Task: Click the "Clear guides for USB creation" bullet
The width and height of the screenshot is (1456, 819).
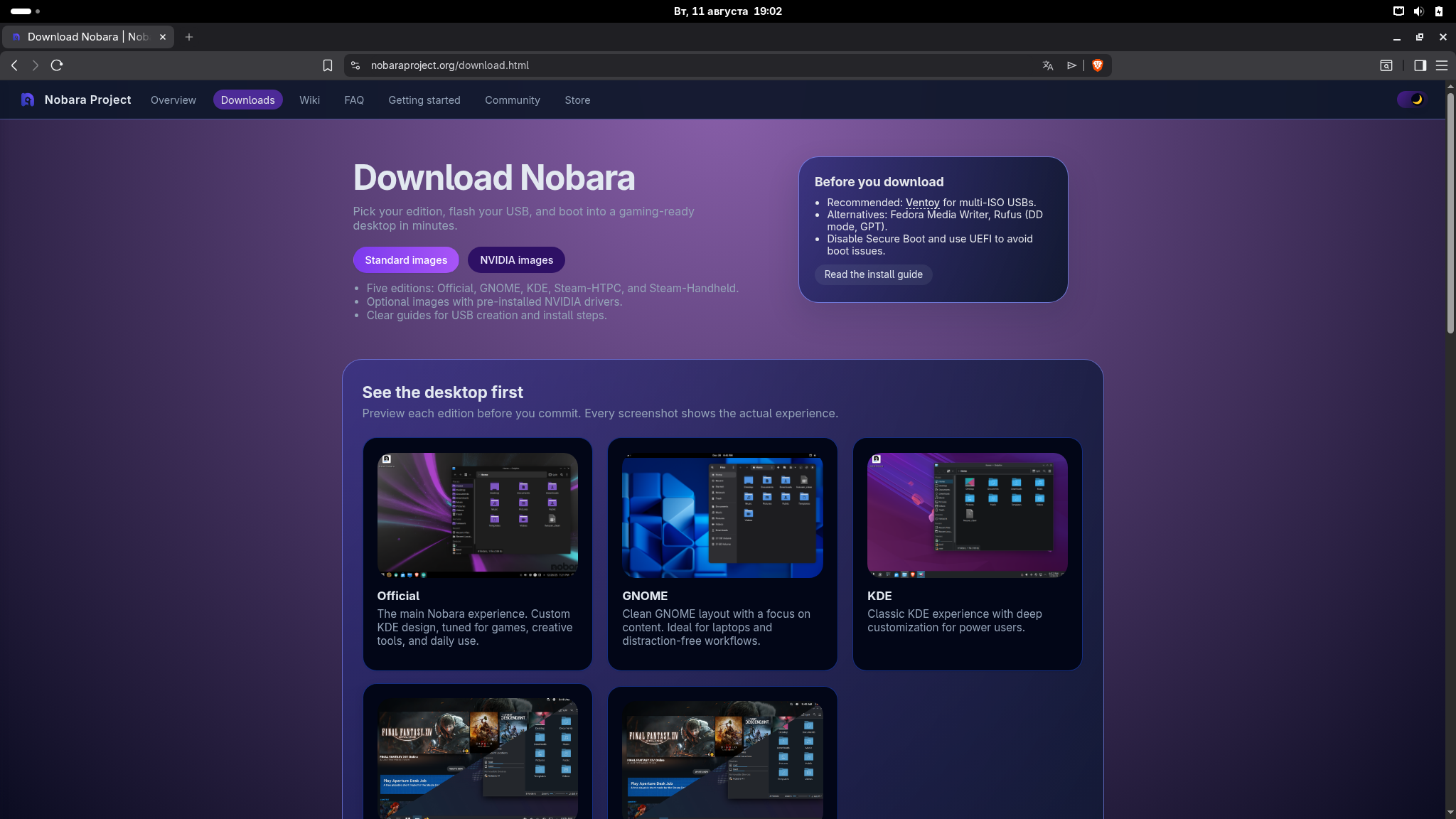Action: click(x=486, y=316)
